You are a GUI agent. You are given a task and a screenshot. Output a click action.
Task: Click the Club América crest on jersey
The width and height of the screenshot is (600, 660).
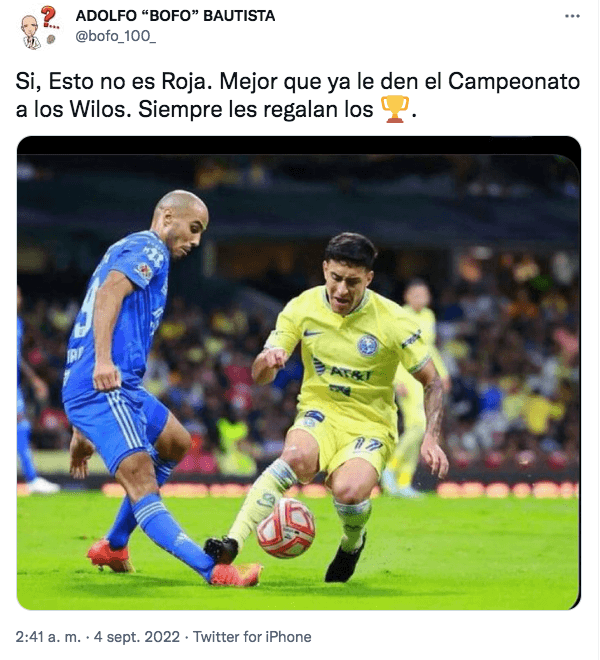click(x=368, y=345)
